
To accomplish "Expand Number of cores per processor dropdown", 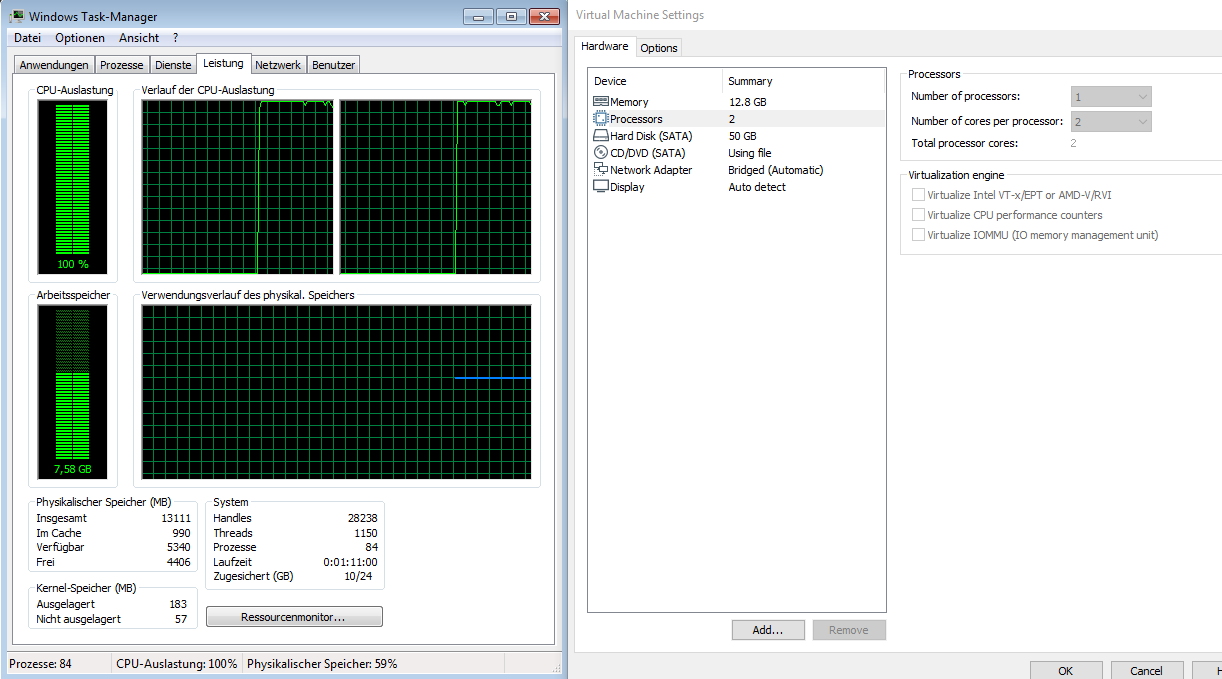I will pyautogui.click(x=1111, y=122).
